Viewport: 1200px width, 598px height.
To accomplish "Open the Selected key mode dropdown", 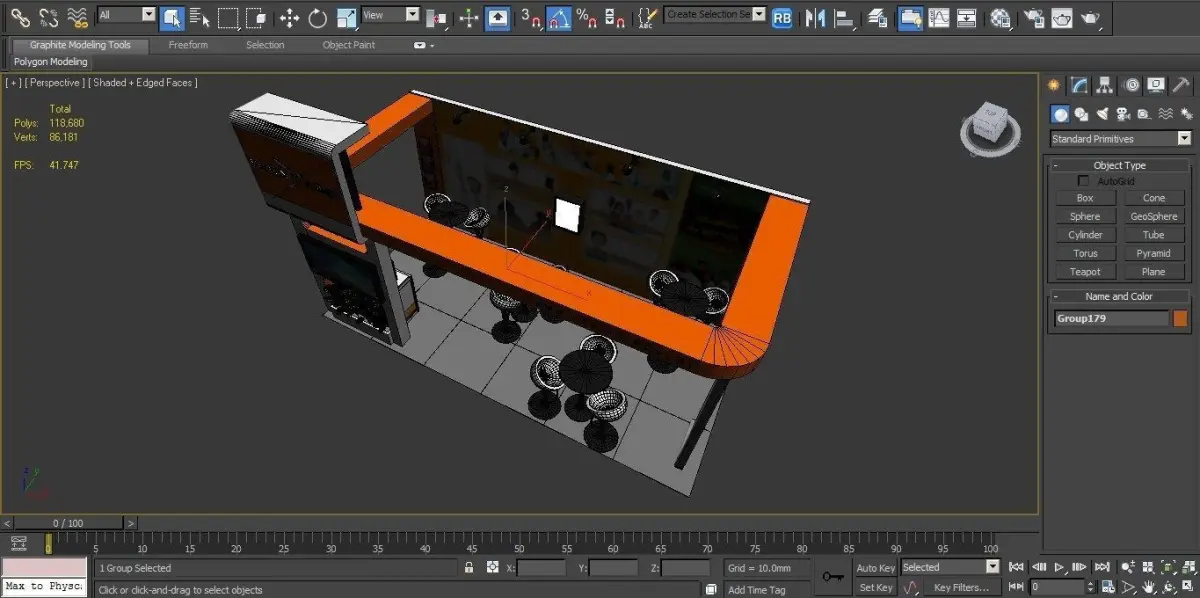I will [x=950, y=567].
